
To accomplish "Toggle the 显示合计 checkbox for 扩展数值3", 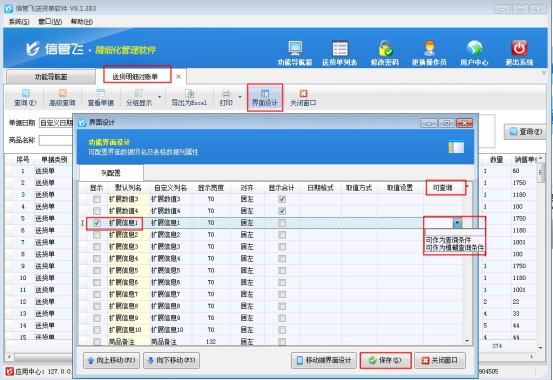I will pos(282,199).
